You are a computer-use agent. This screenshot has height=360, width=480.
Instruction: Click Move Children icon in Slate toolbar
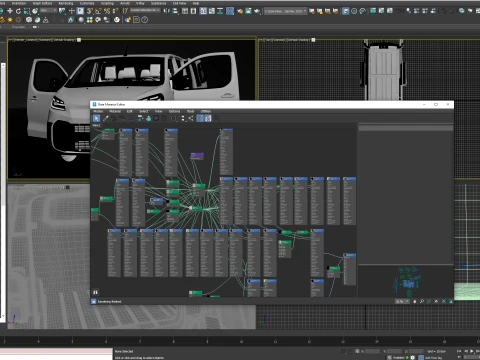(140, 118)
